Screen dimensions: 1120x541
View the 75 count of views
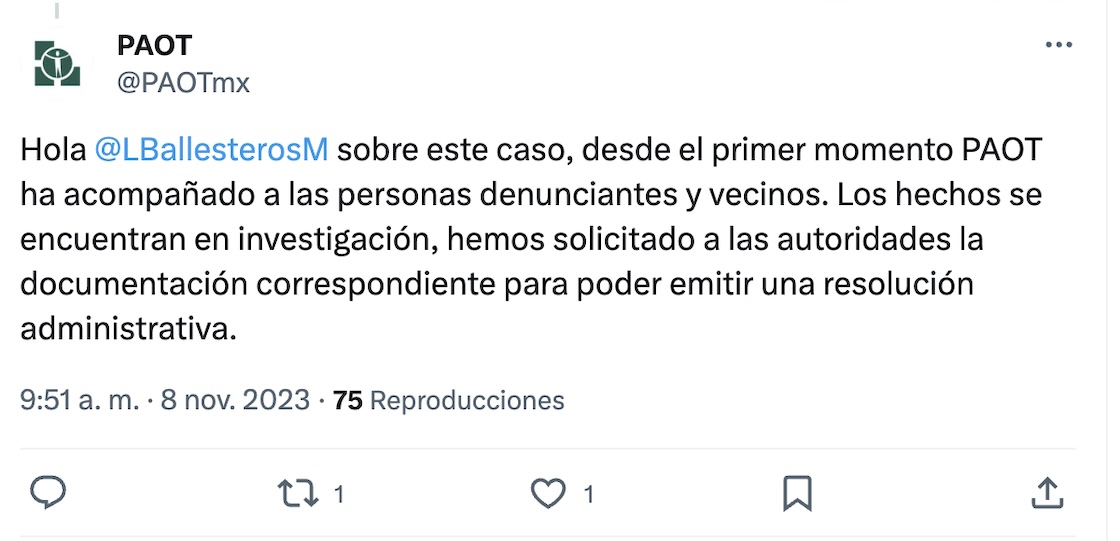point(347,401)
